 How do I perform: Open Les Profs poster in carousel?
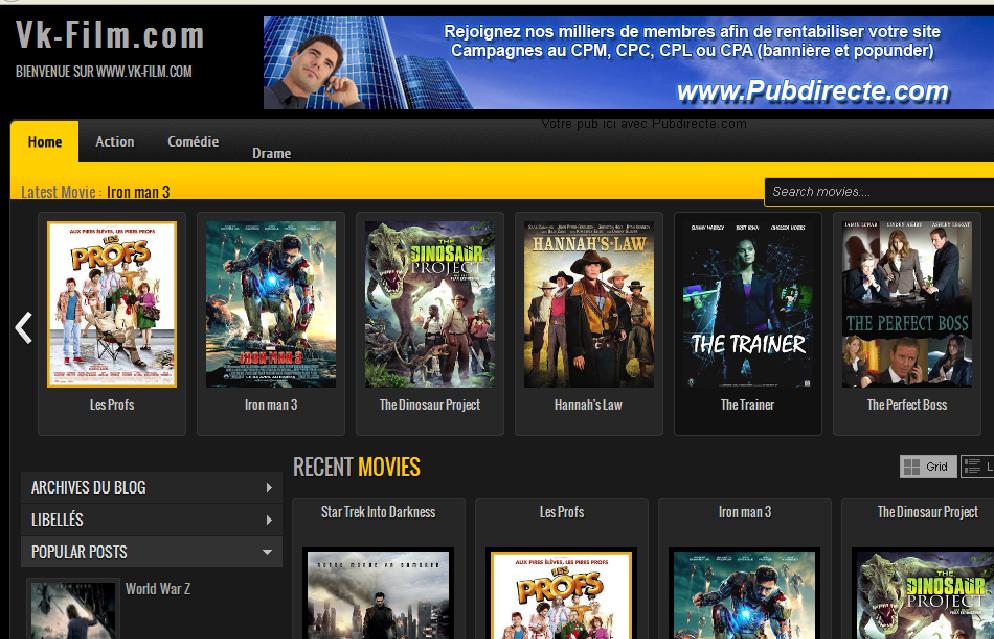pos(112,304)
